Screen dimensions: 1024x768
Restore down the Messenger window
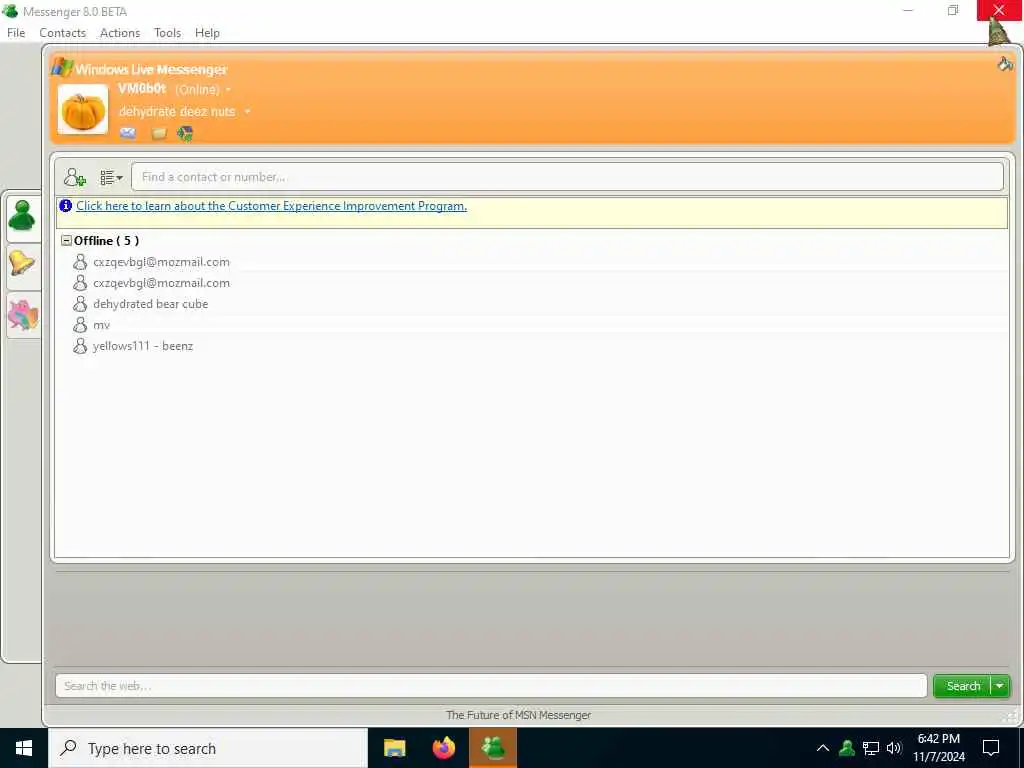tap(953, 10)
